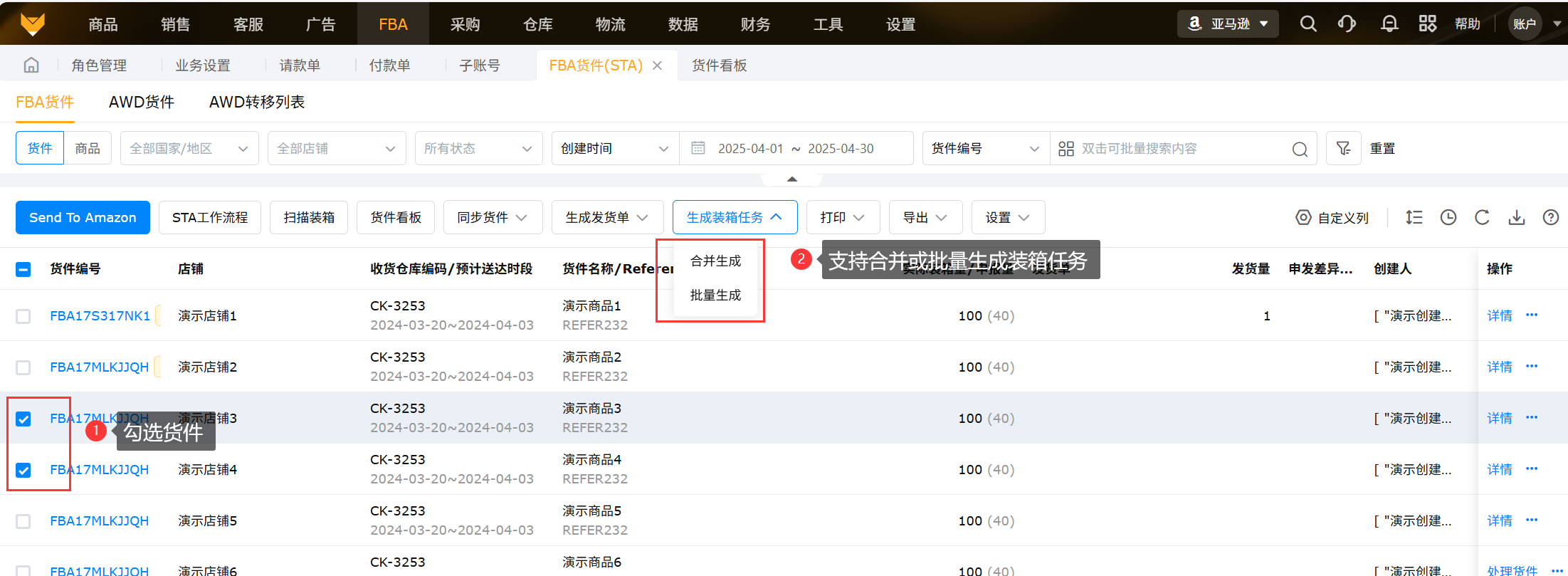1568x576 pixels.
Task: Reset filters with 重置
Action: coord(1383,148)
